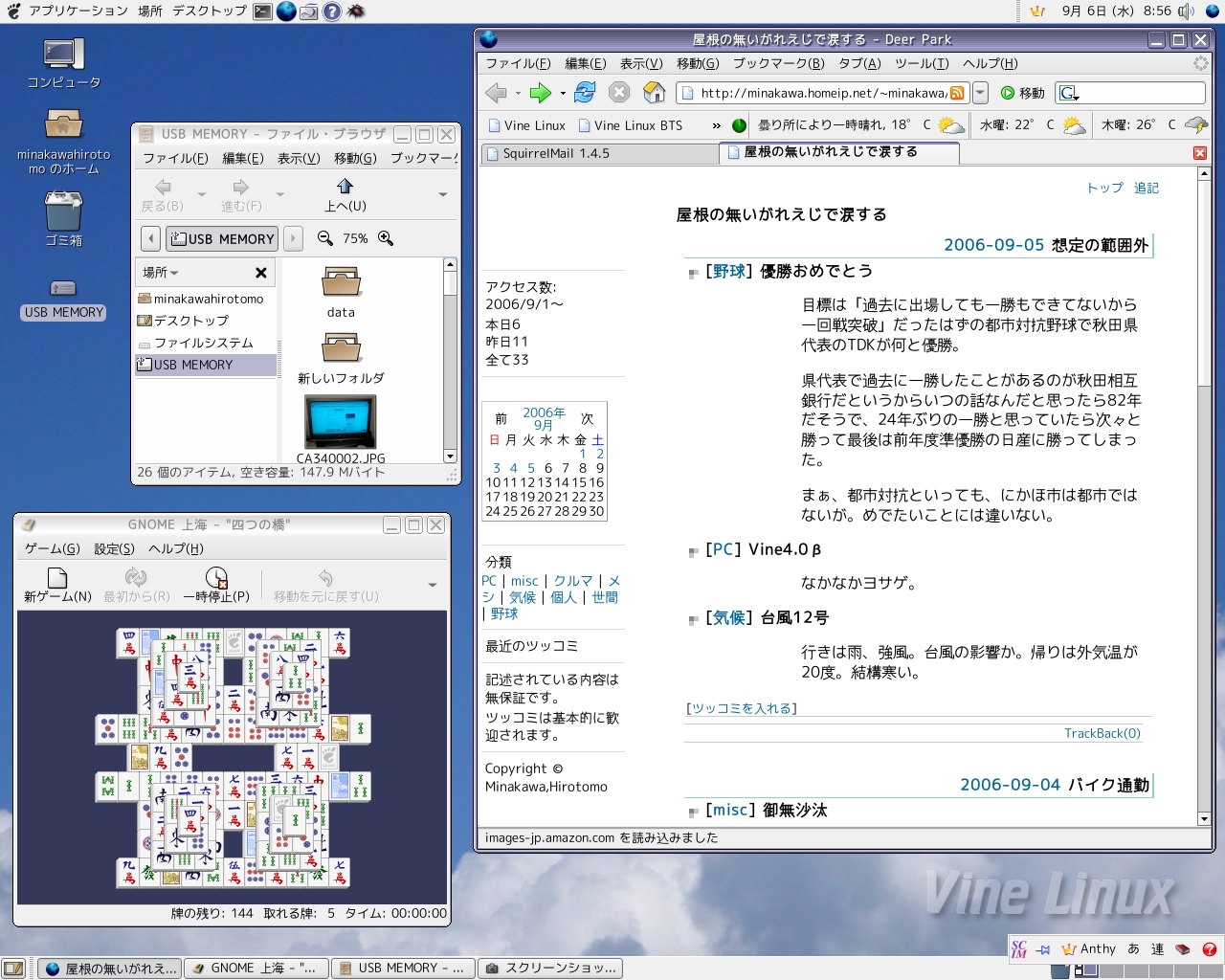Click the トップ link on the page
1225x980 pixels.
[1104, 188]
